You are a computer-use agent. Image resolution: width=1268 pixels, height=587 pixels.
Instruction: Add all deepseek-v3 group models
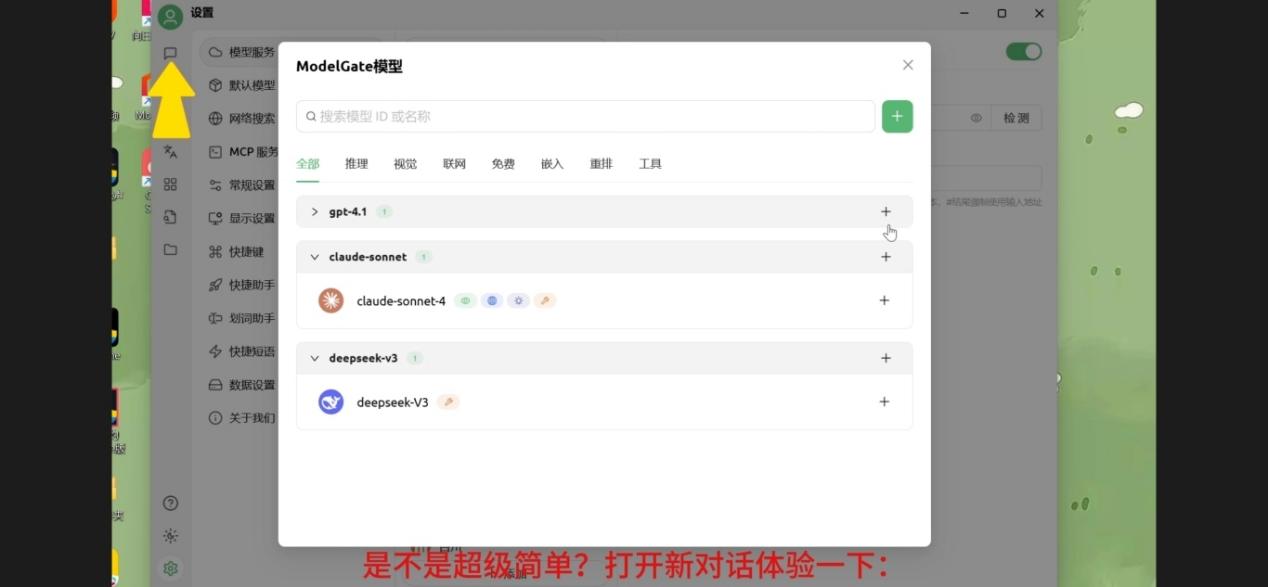coord(886,358)
